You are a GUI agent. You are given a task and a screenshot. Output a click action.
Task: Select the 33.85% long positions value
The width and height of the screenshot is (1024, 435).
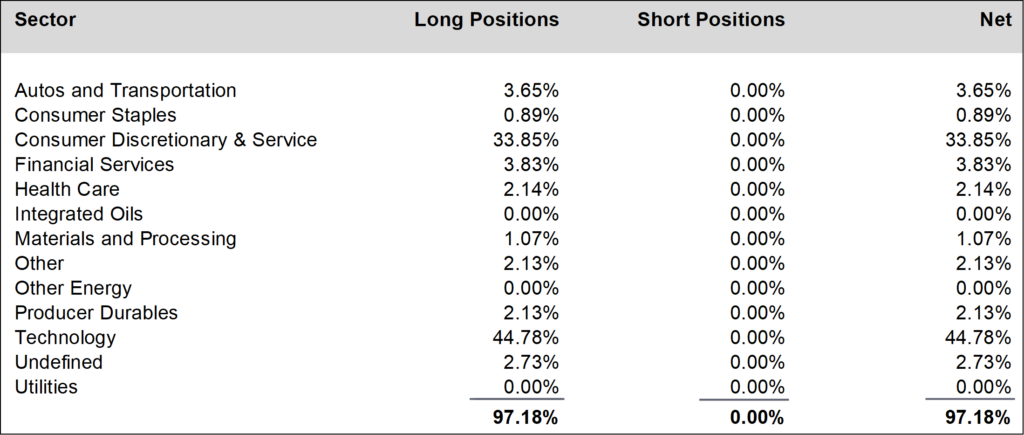point(526,140)
